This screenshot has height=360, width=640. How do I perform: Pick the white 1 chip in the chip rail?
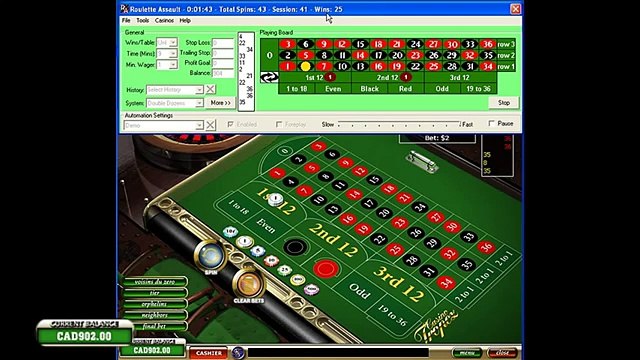pyautogui.click(x=244, y=242)
